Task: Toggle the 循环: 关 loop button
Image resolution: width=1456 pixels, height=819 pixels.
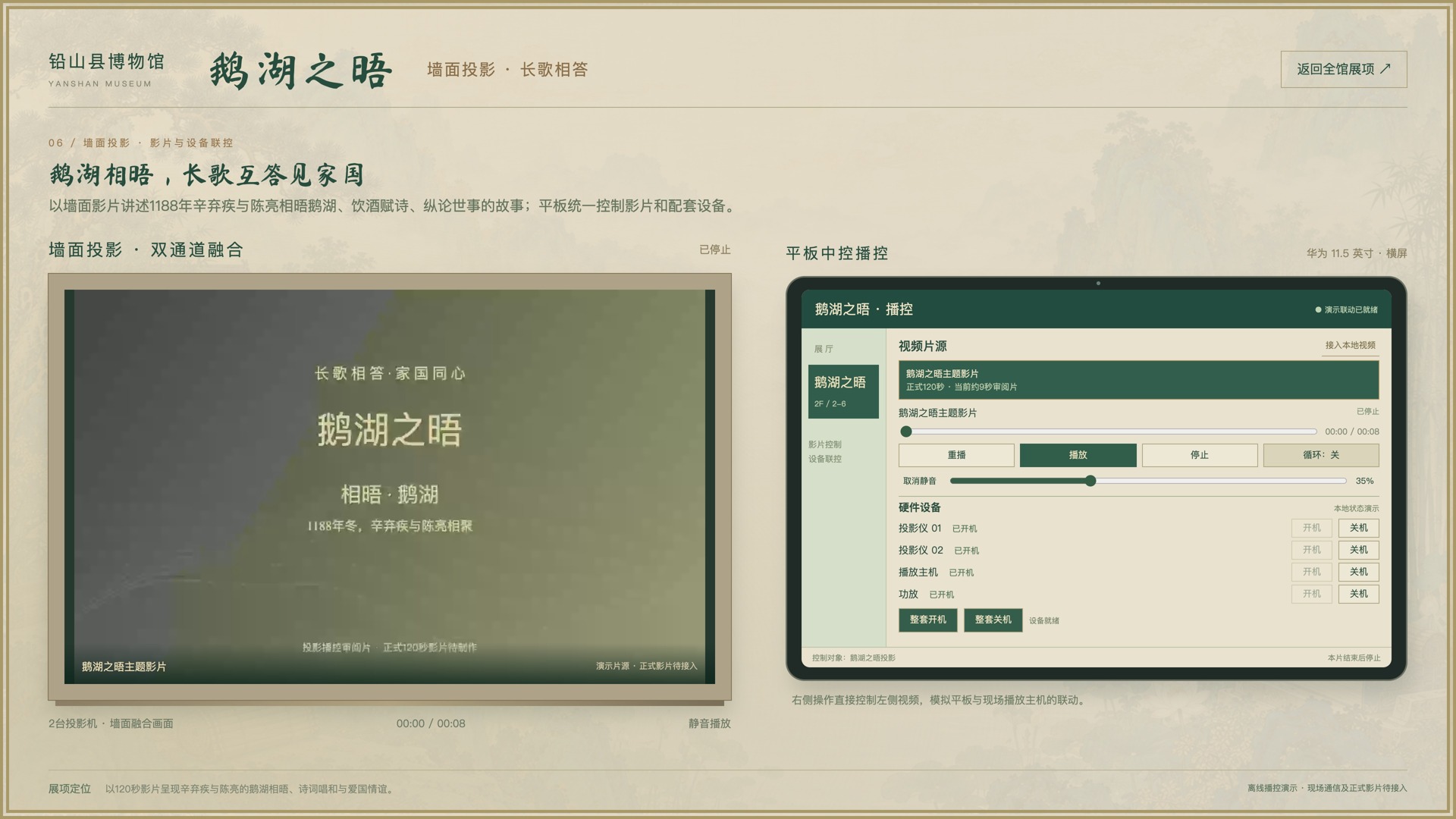Action: click(x=1321, y=455)
